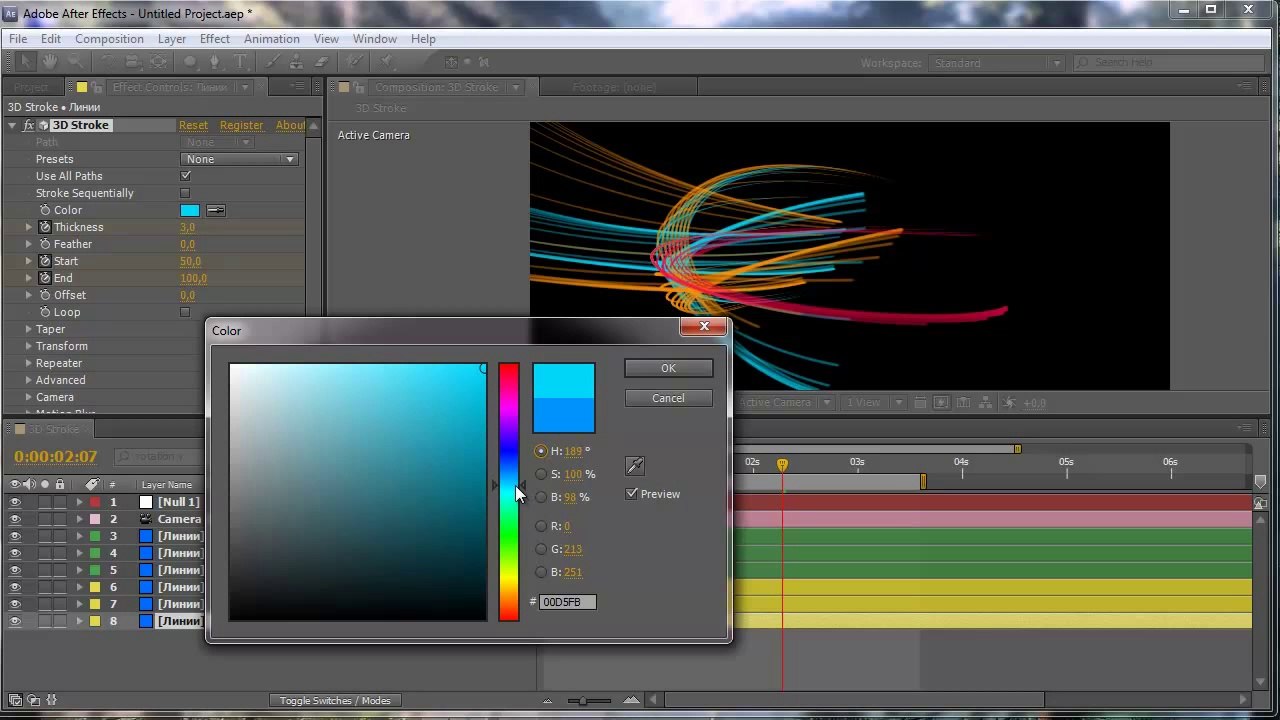Open the Animation menu

tap(271, 39)
